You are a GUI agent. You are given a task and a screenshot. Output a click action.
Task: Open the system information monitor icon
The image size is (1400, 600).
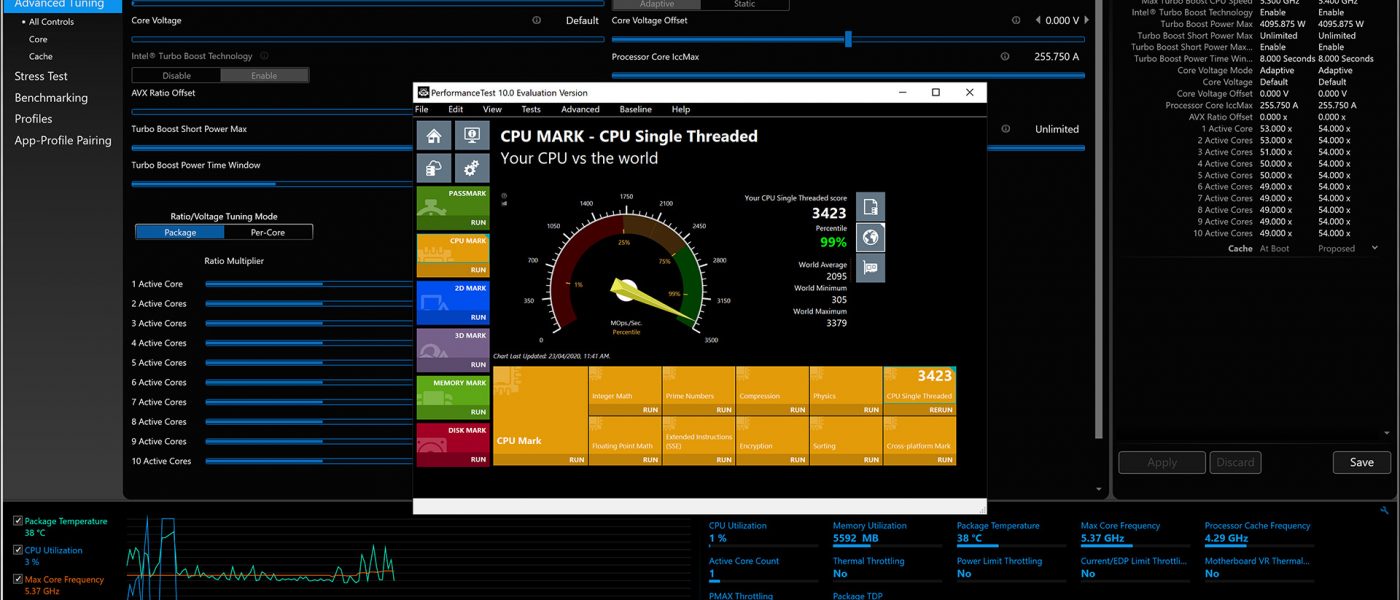[472, 136]
